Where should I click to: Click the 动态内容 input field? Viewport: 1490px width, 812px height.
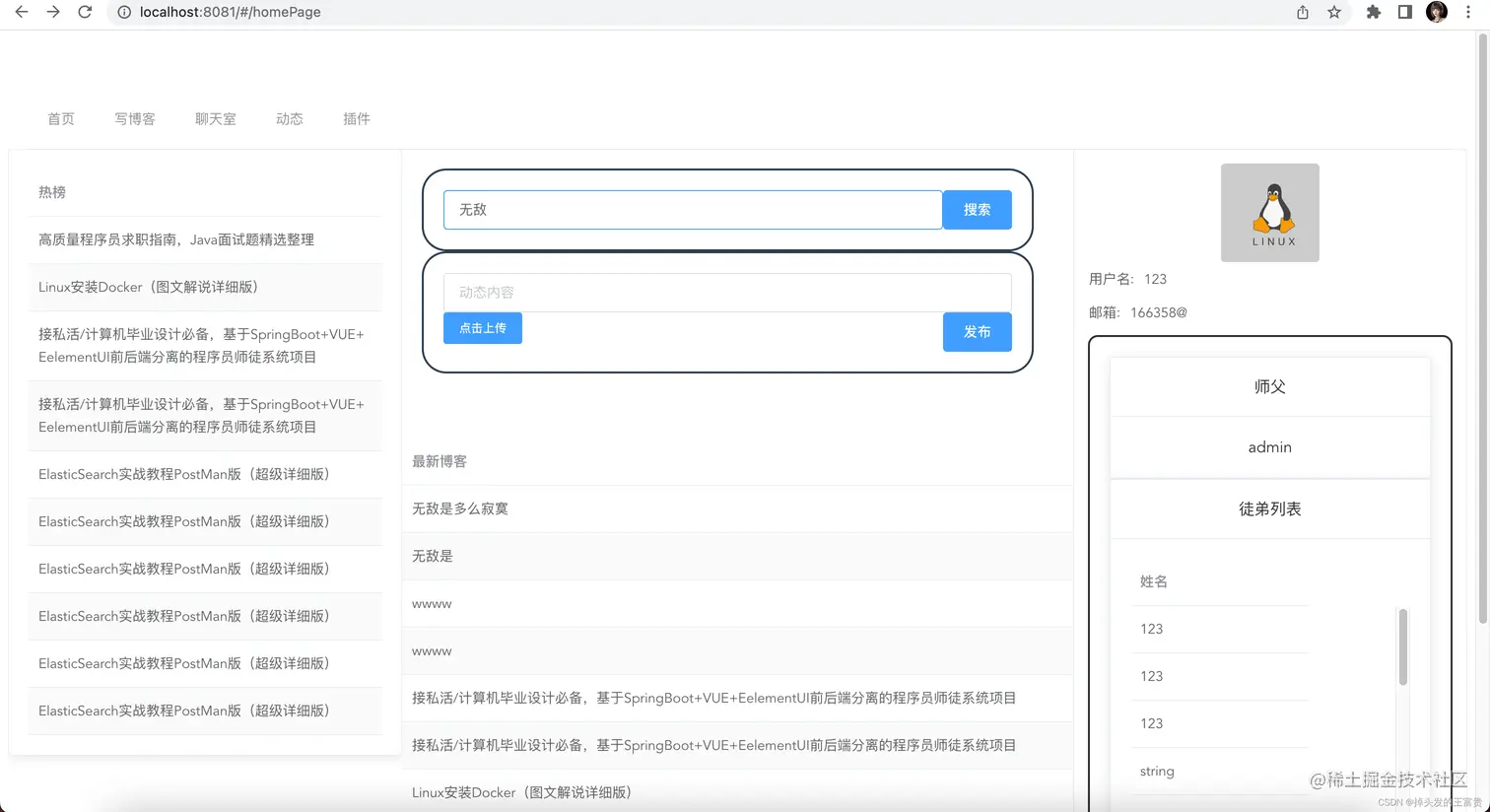tap(726, 292)
